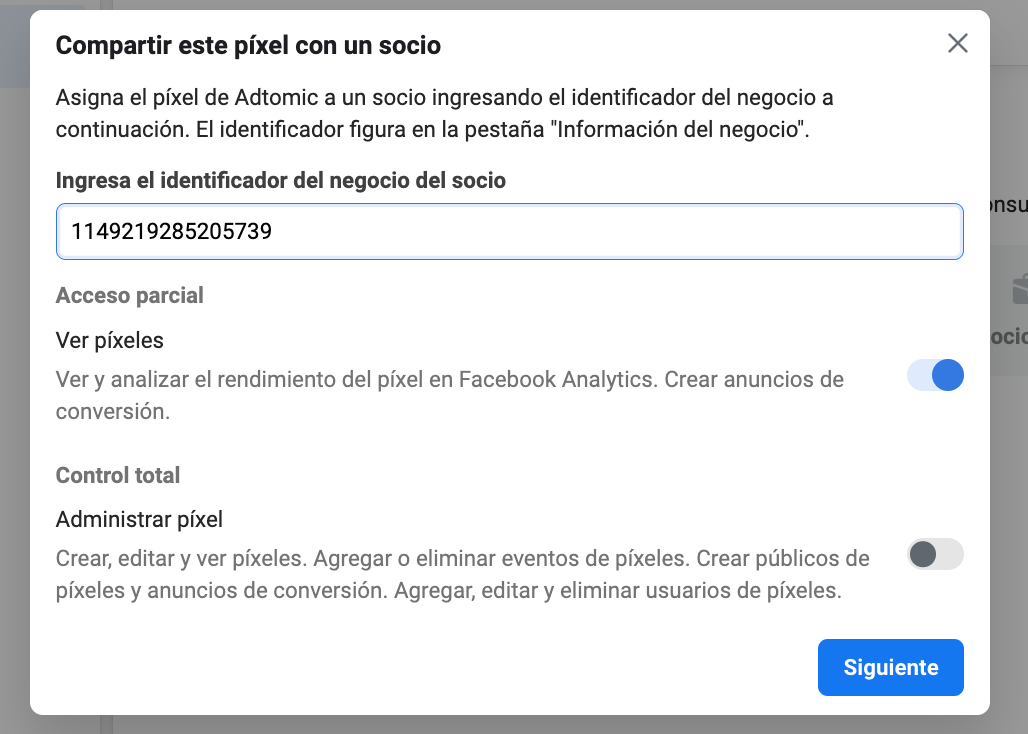Focus the partner business ID input field
The width and height of the screenshot is (1028, 734).
509,231
